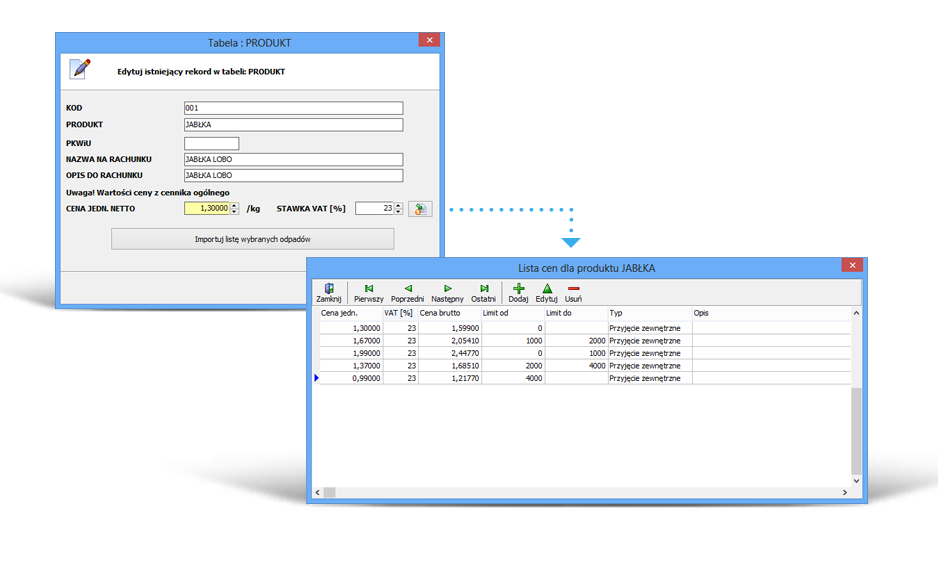Jump to first record with Pierwszy
The width and height of the screenshot is (938, 561).
(x=368, y=292)
